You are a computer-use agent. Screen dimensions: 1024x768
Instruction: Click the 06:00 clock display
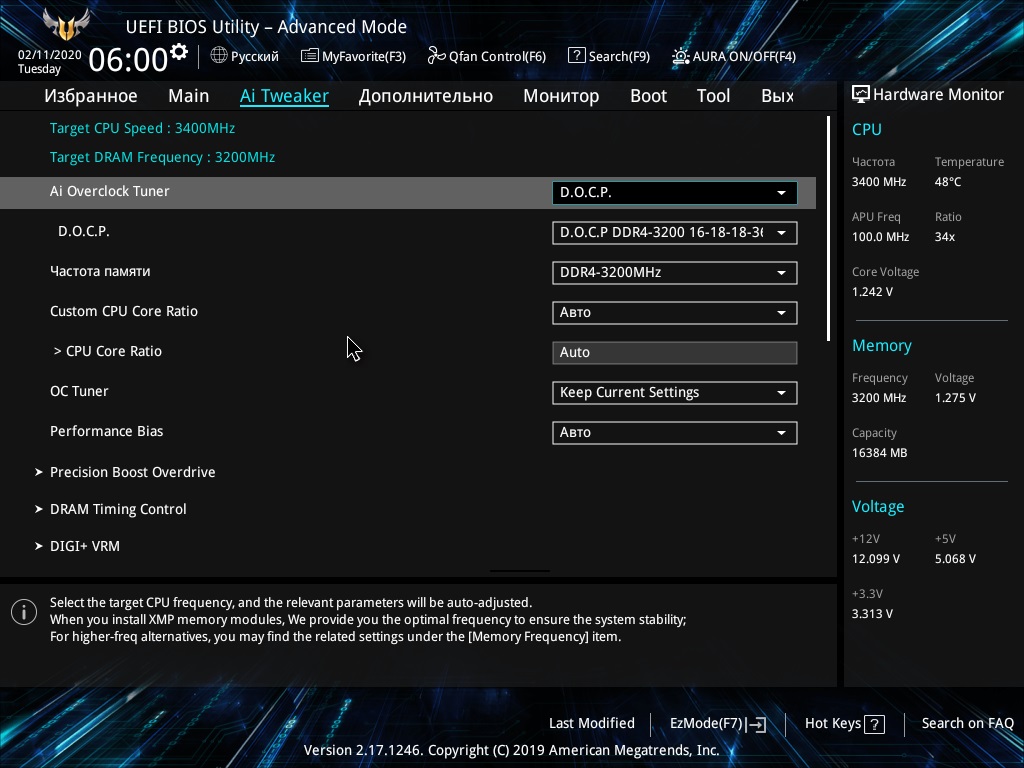coord(128,59)
